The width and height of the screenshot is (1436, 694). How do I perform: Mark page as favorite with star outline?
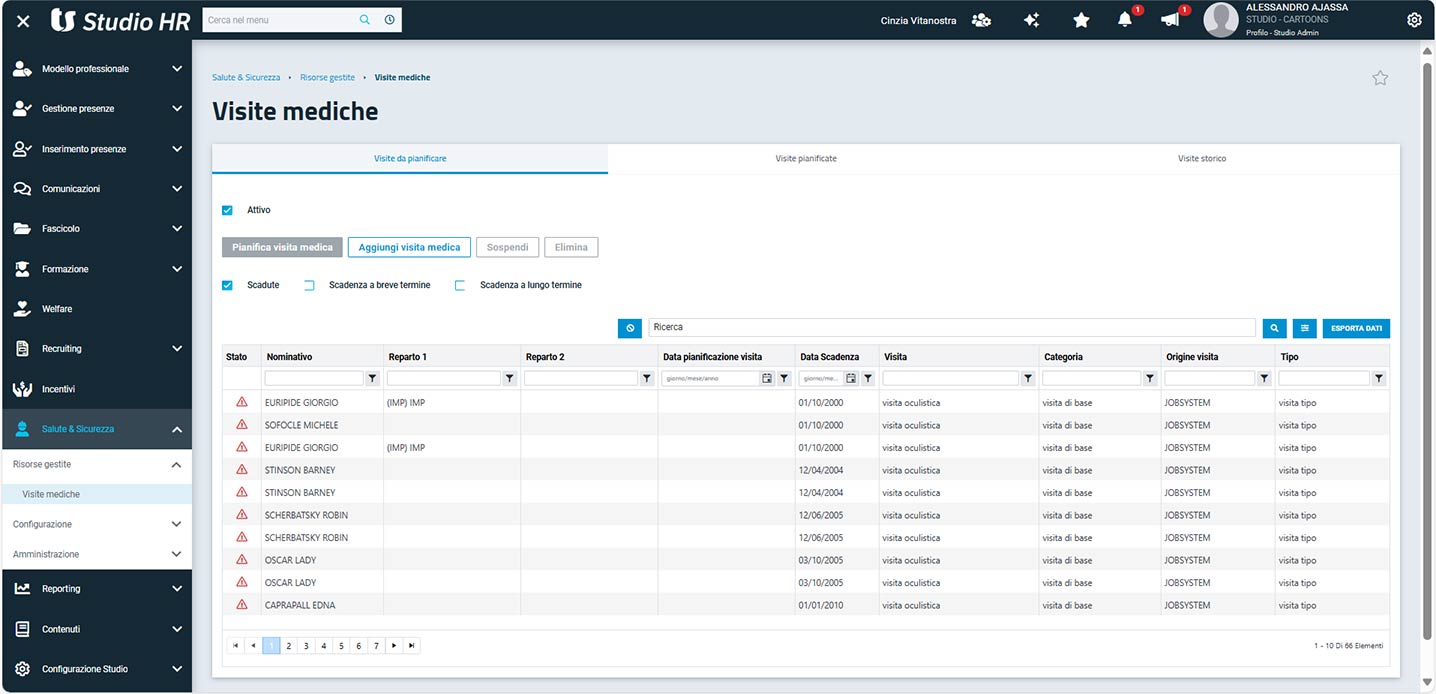coord(1380,78)
